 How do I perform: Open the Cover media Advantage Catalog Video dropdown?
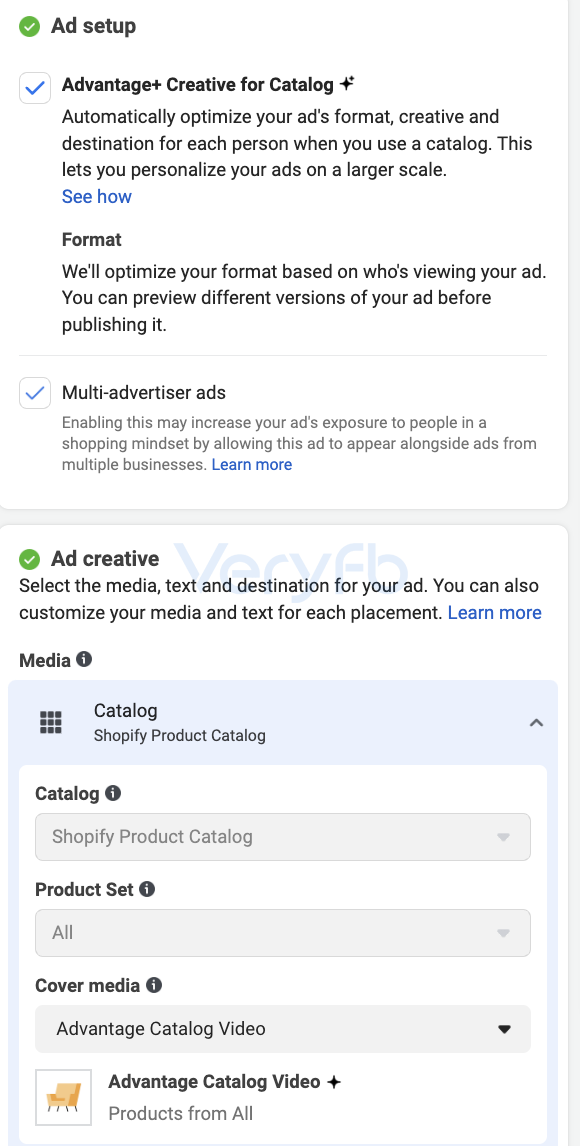[283, 1029]
